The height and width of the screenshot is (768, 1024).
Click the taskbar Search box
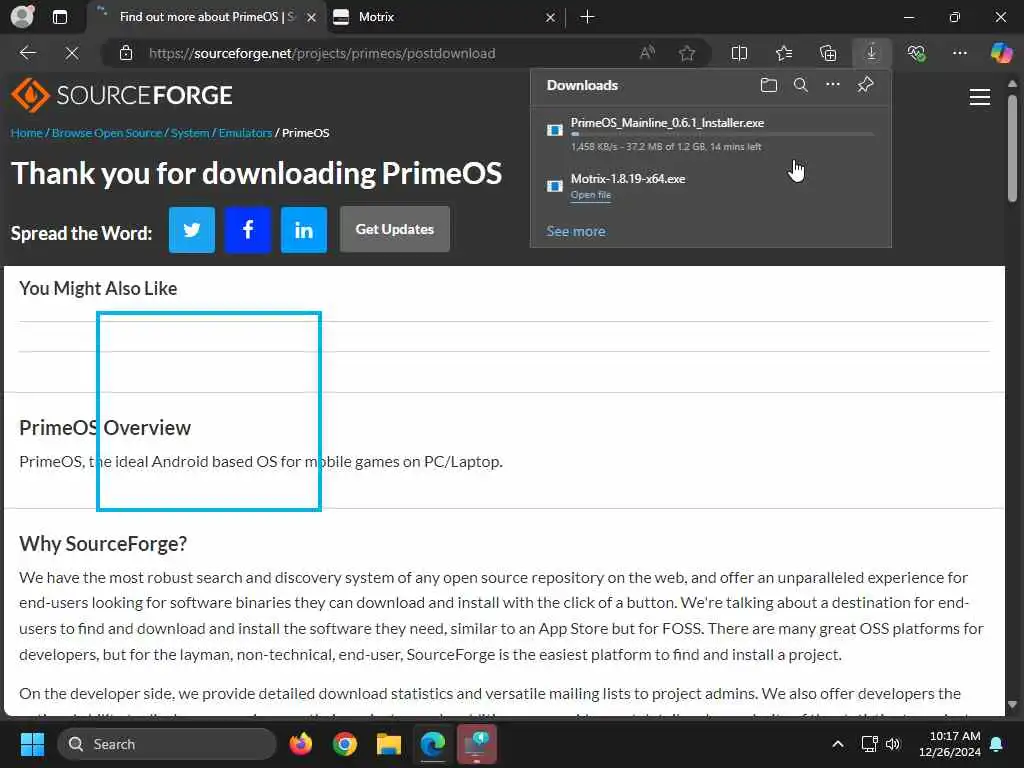point(167,744)
